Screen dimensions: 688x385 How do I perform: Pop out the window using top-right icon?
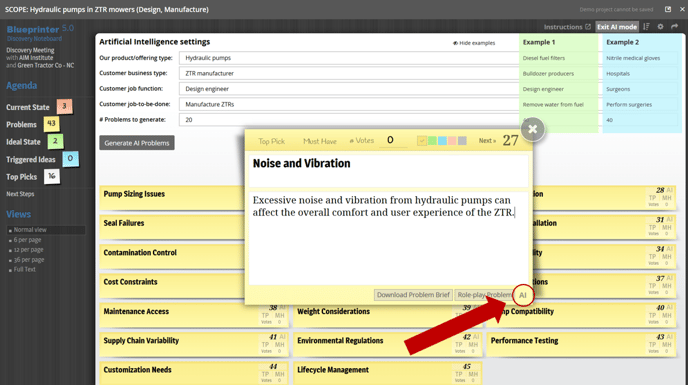[668, 9]
